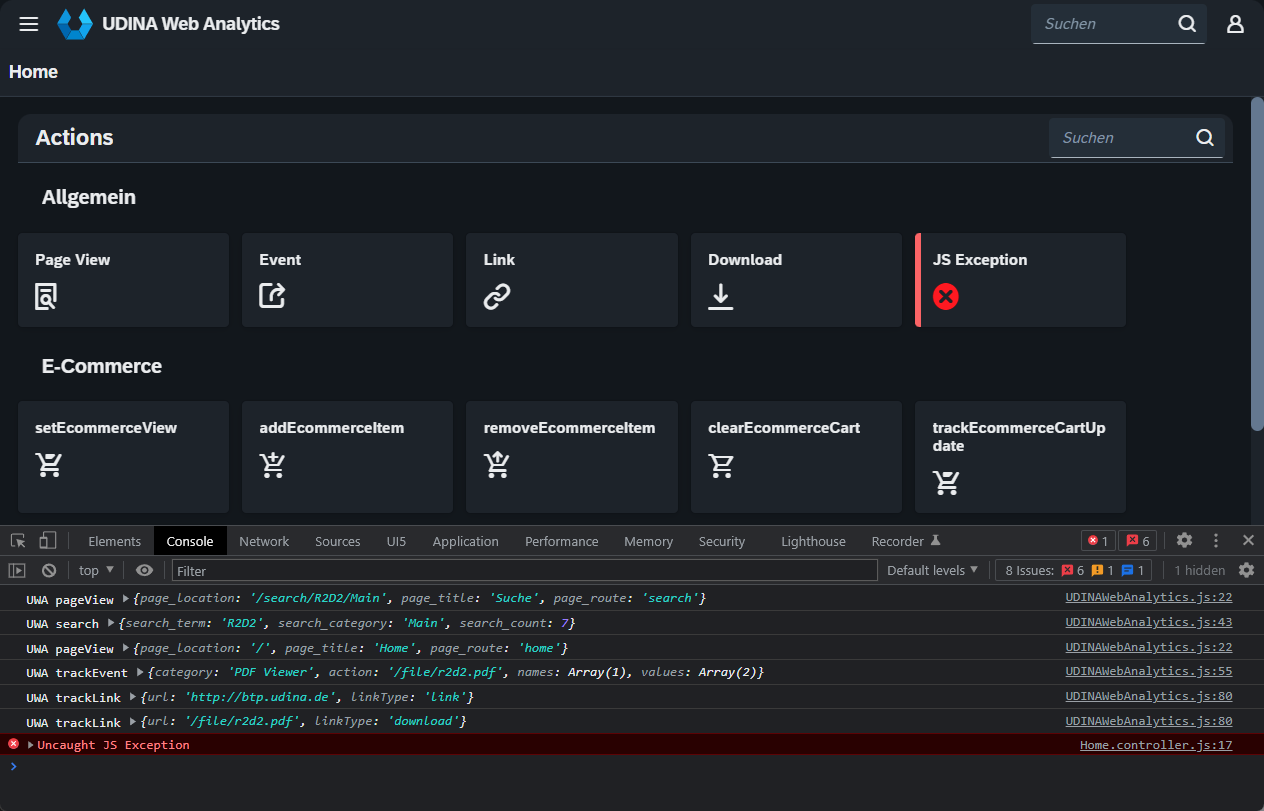The image size is (1264, 811).
Task: Open the Download action tile
Action: coord(796,280)
